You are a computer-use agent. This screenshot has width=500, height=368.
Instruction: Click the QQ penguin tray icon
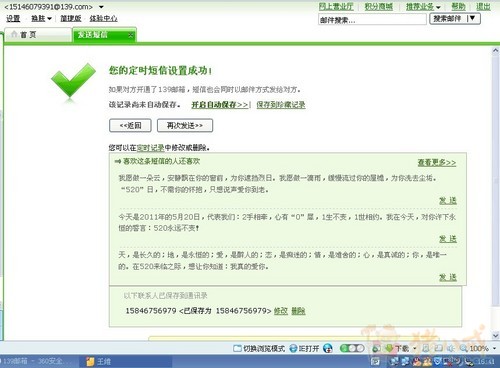pos(416,362)
